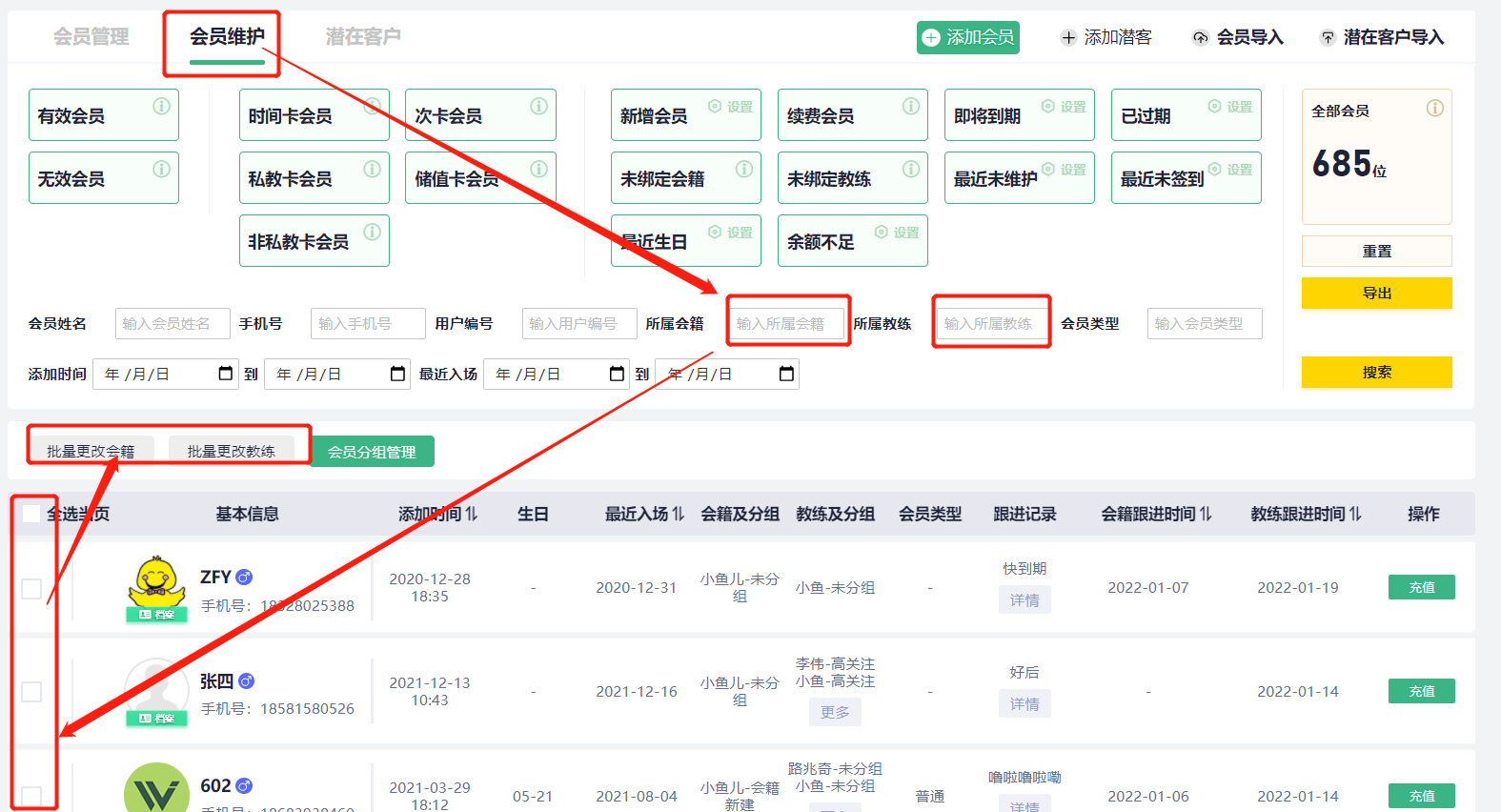1501x812 pixels.
Task: Expand 更多 in 张四's coach groups
Action: pyautogui.click(x=835, y=712)
